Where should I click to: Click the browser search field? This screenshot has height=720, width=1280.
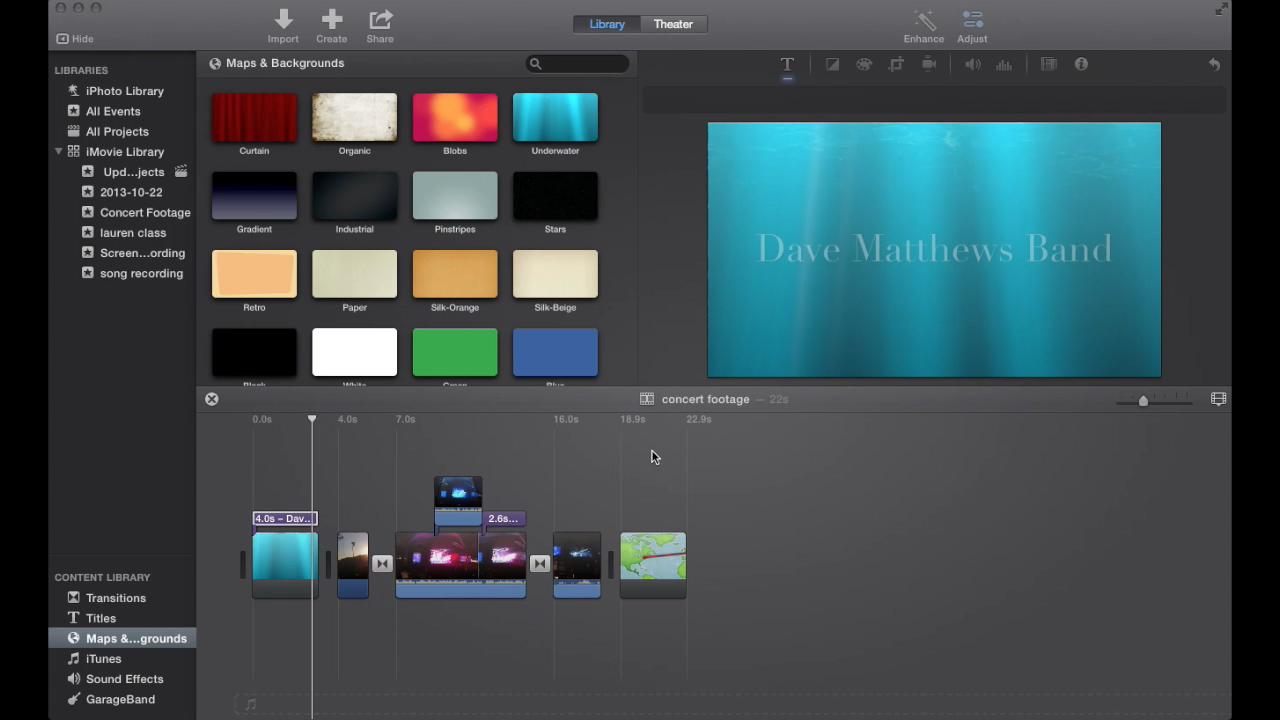[x=578, y=63]
